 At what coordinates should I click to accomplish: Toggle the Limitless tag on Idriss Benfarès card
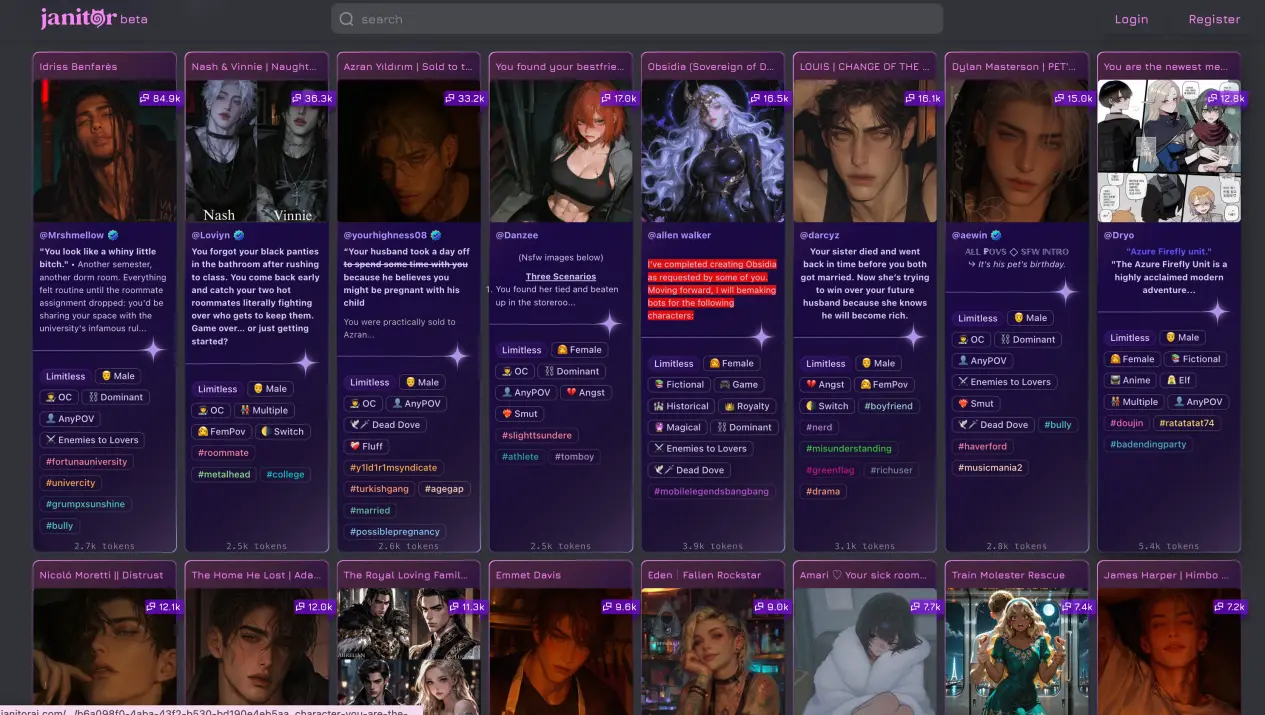[x=64, y=375]
